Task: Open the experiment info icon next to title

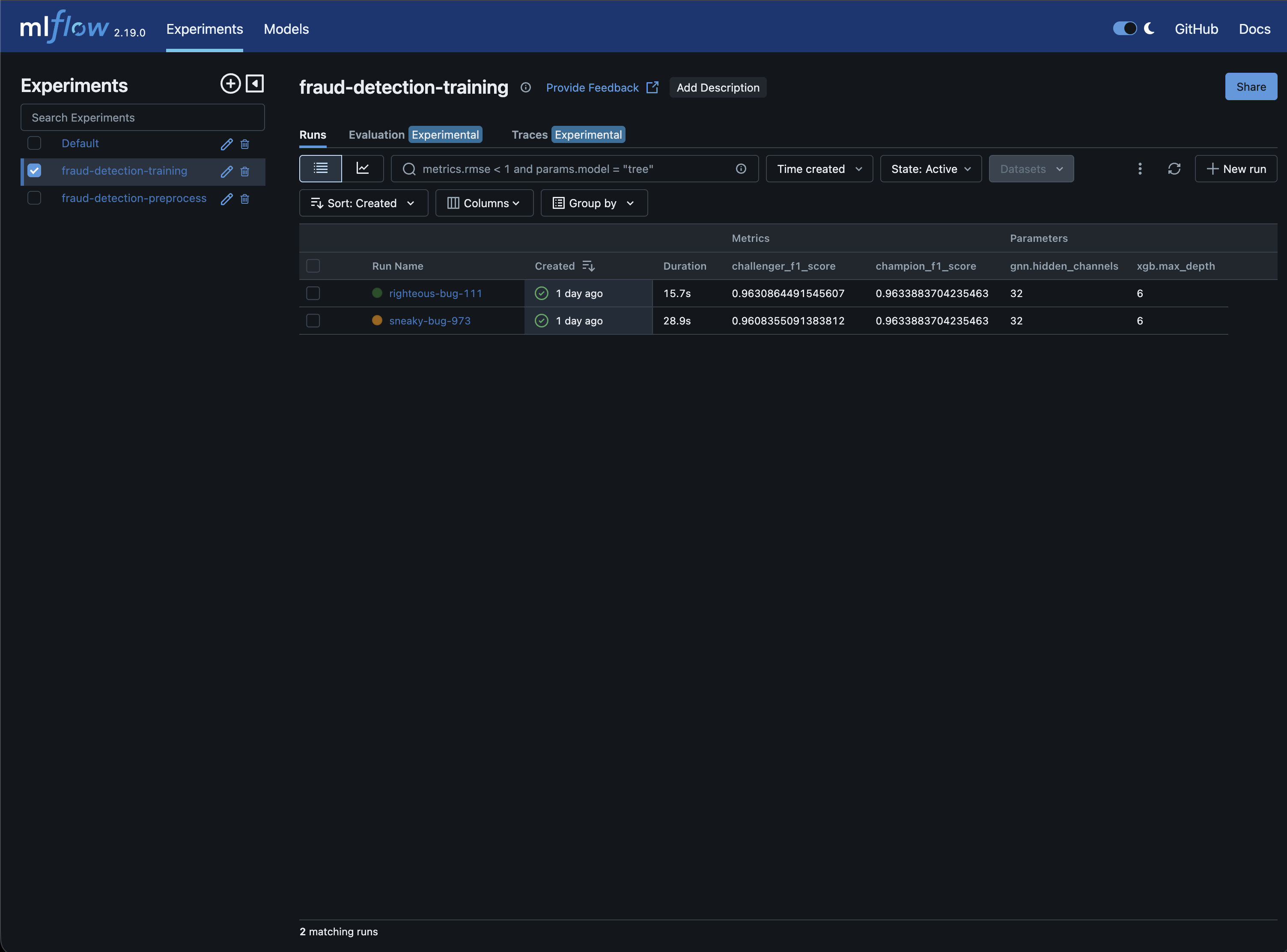Action: (526, 88)
